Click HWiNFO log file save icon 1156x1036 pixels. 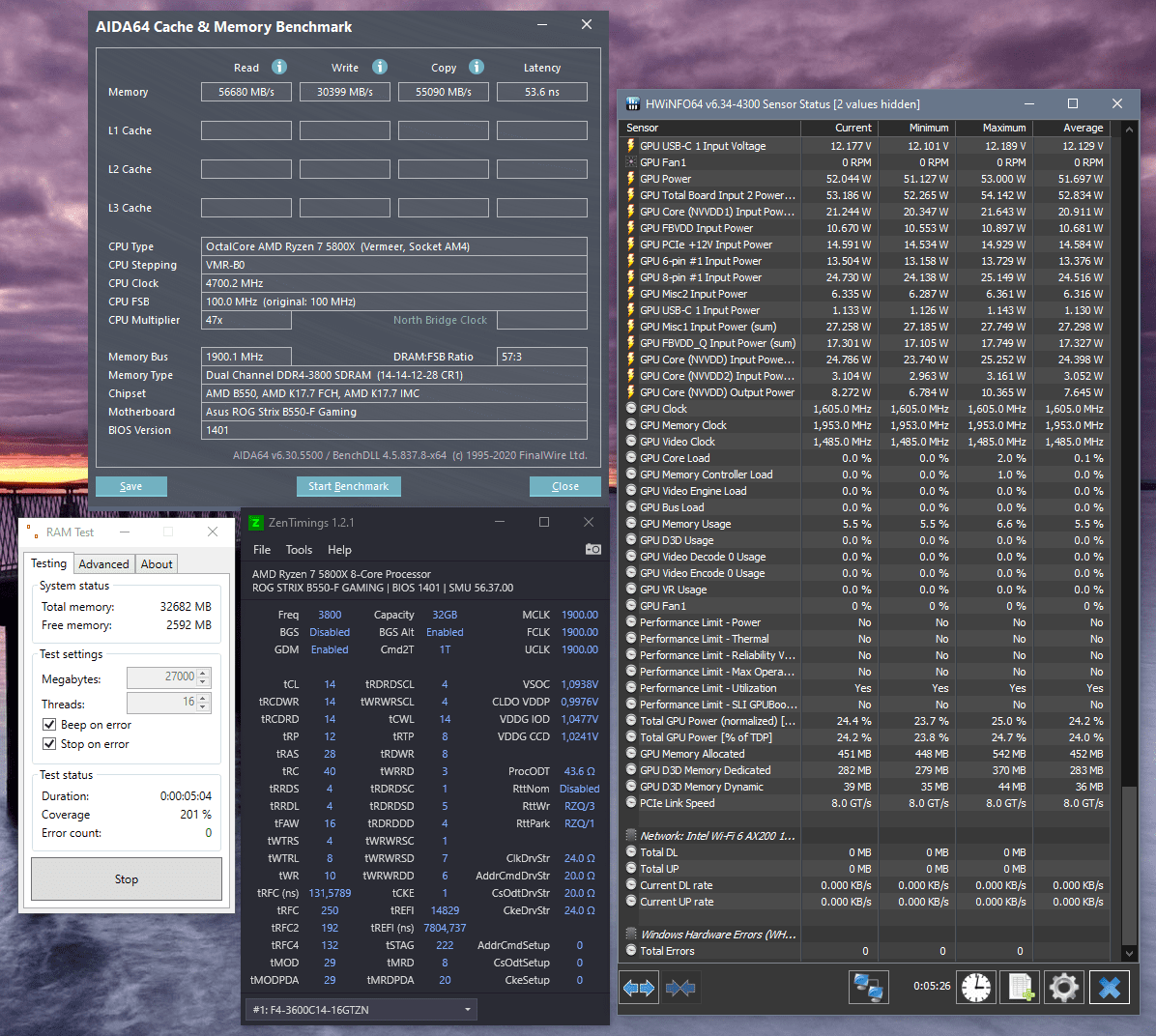(x=1021, y=987)
